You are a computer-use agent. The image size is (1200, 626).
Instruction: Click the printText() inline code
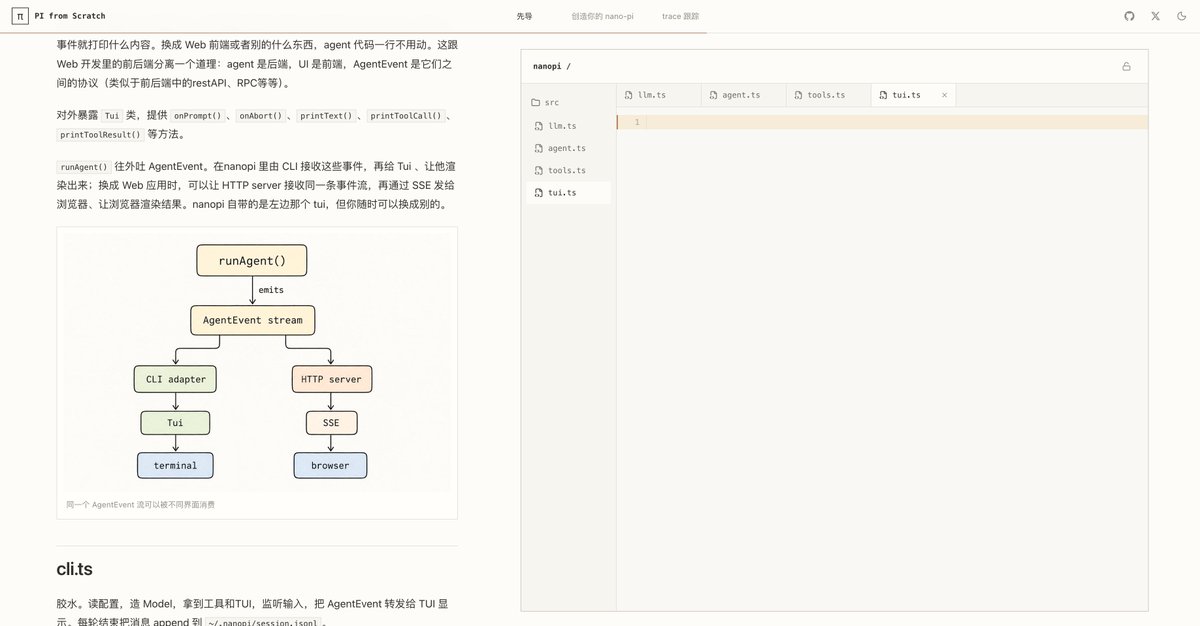tap(327, 116)
